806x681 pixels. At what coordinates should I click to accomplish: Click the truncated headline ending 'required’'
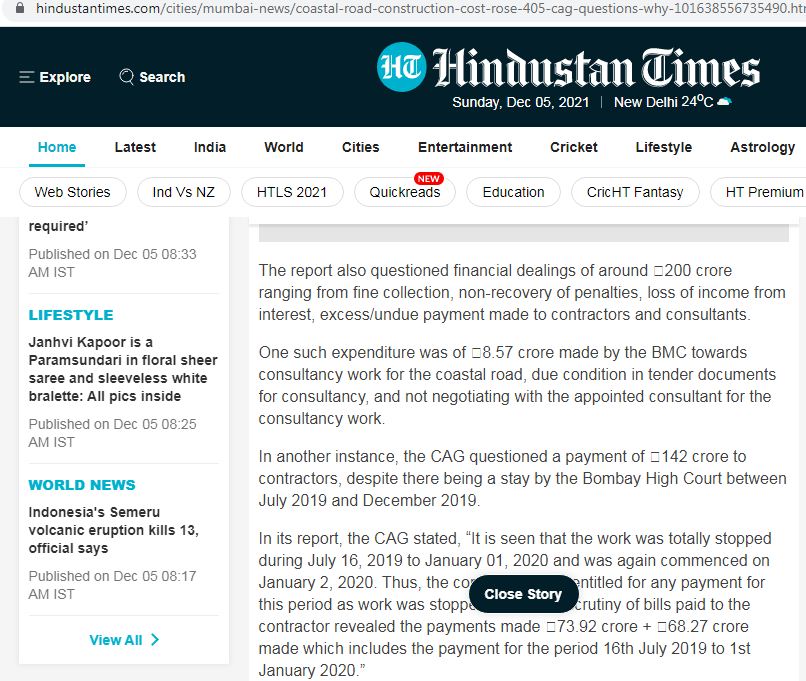[x=59, y=226]
